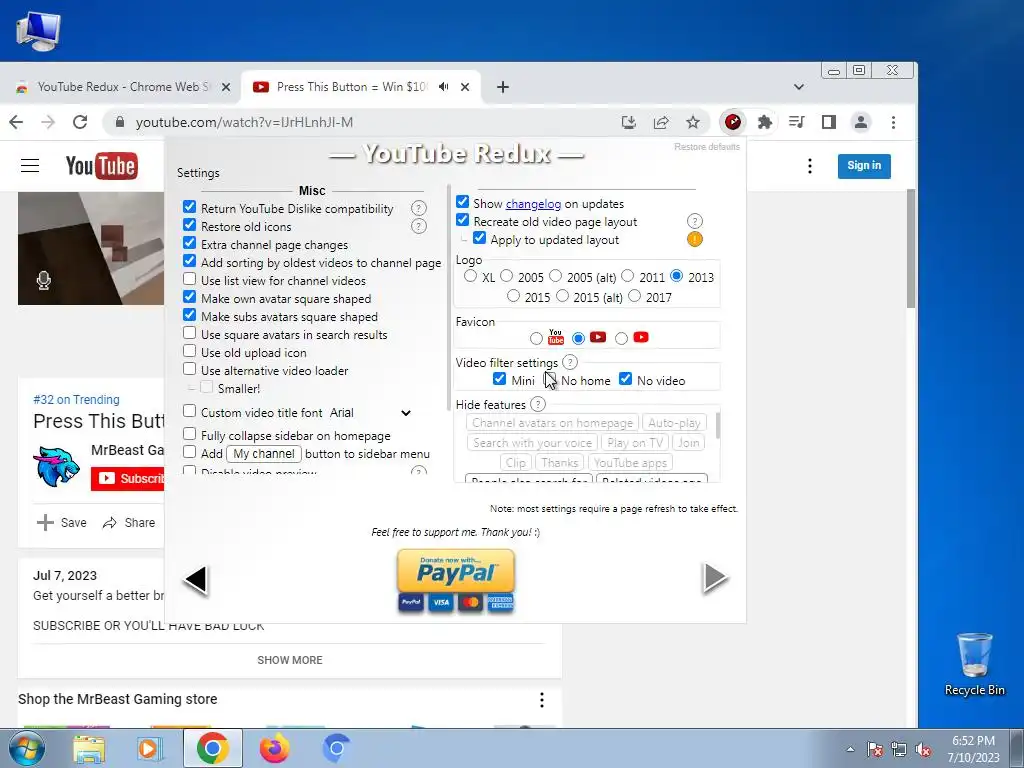The image size is (1024, 768).
Task: Select the 2005 logo radio button
Action: (507, 276)
